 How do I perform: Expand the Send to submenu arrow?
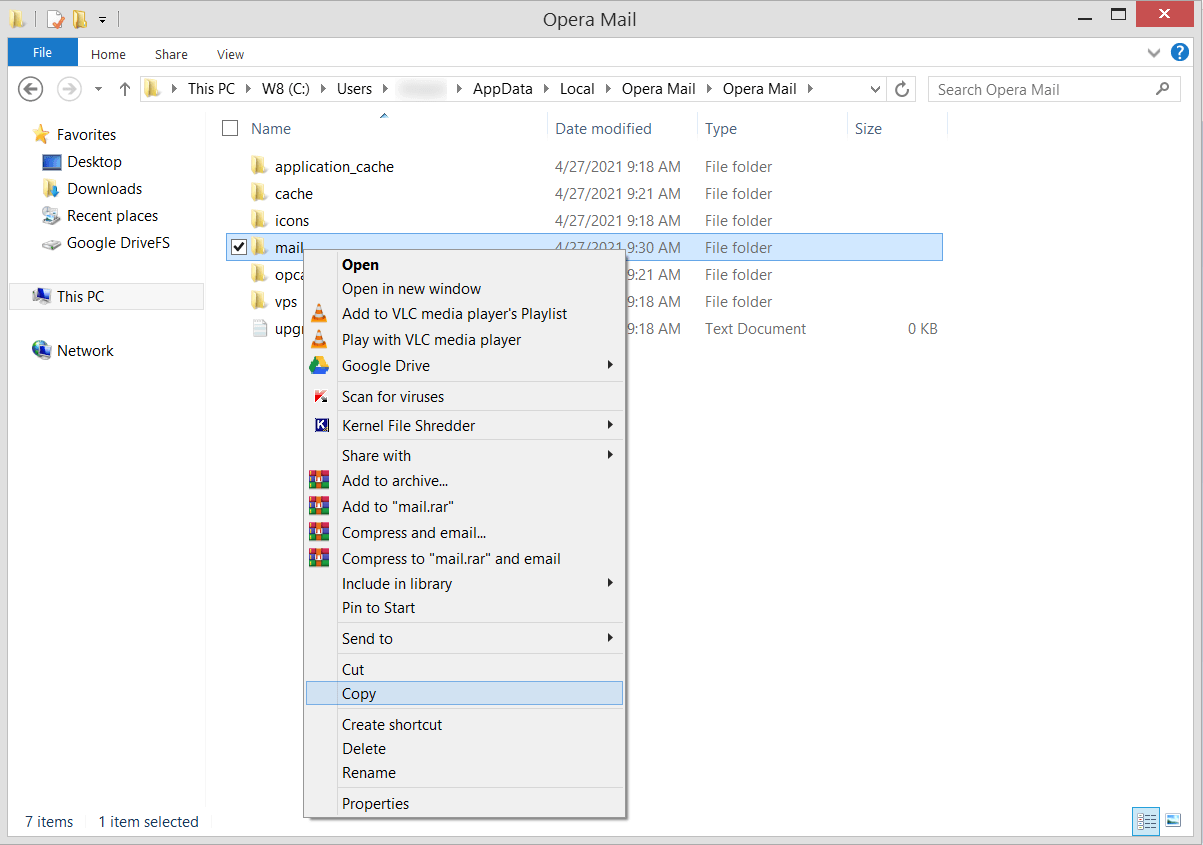pos(610,638)
